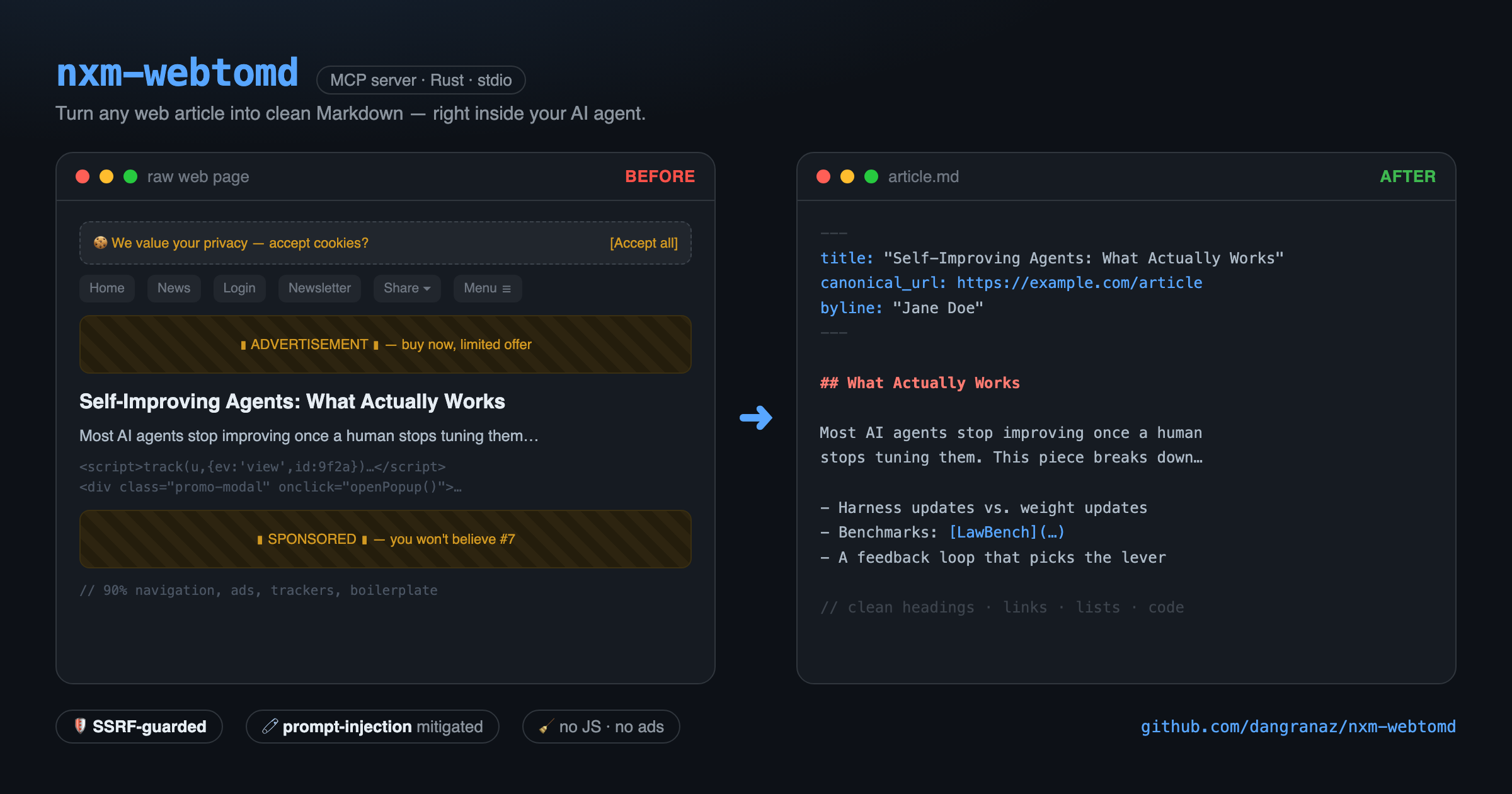The image size is (1512, 794).
Task: Click red close dot in raw web page window
Action: point(83,176)
